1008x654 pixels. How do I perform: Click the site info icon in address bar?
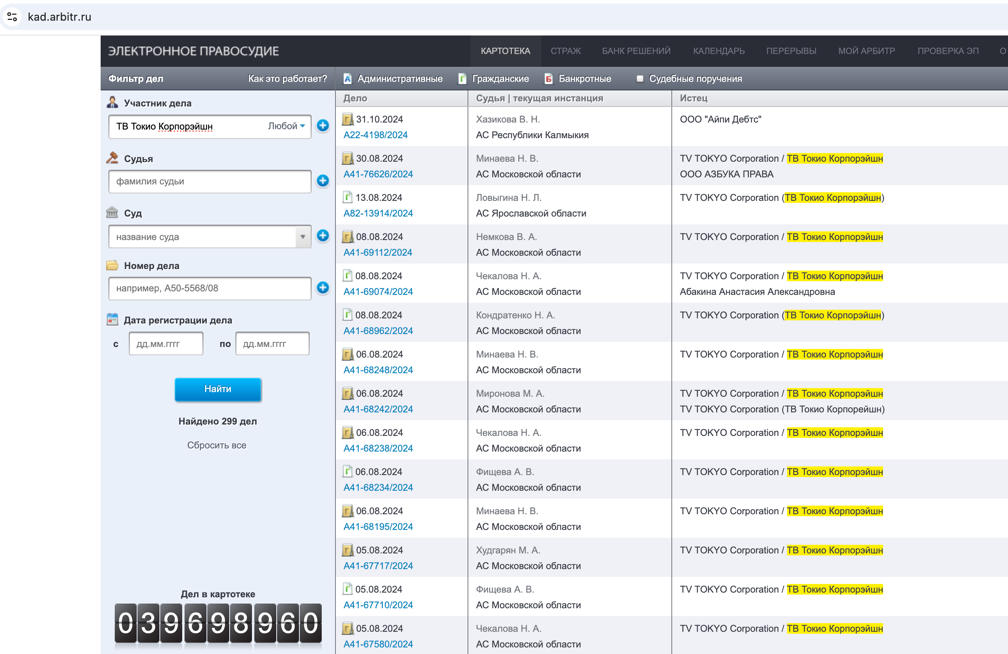click(12, 17)
